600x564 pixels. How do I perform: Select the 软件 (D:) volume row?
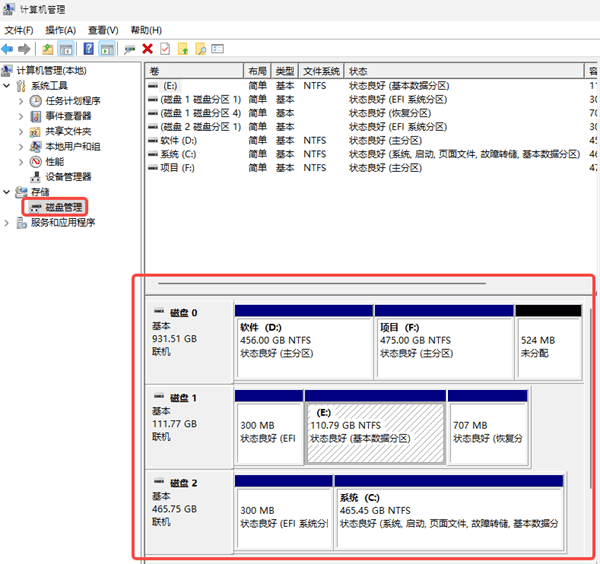tap(372, 140)
